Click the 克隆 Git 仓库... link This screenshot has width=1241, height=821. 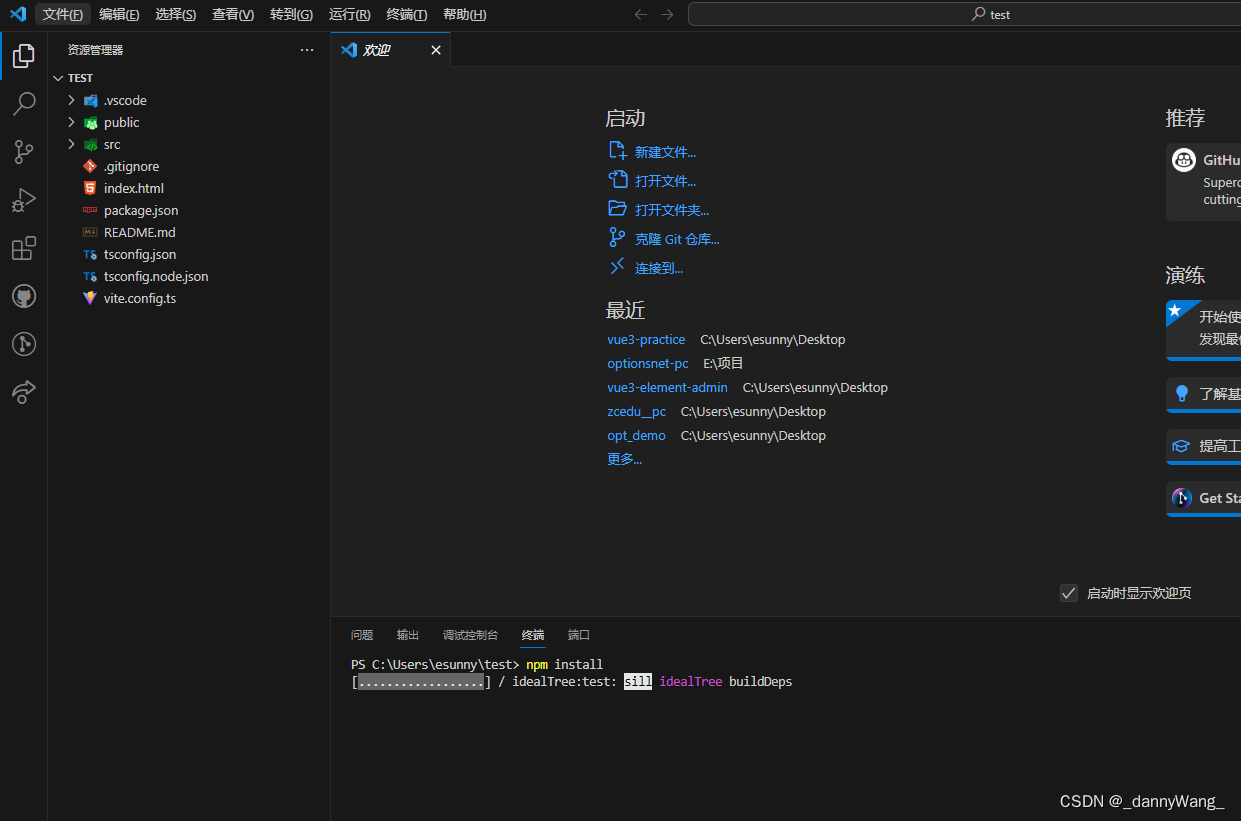[677, 239]
